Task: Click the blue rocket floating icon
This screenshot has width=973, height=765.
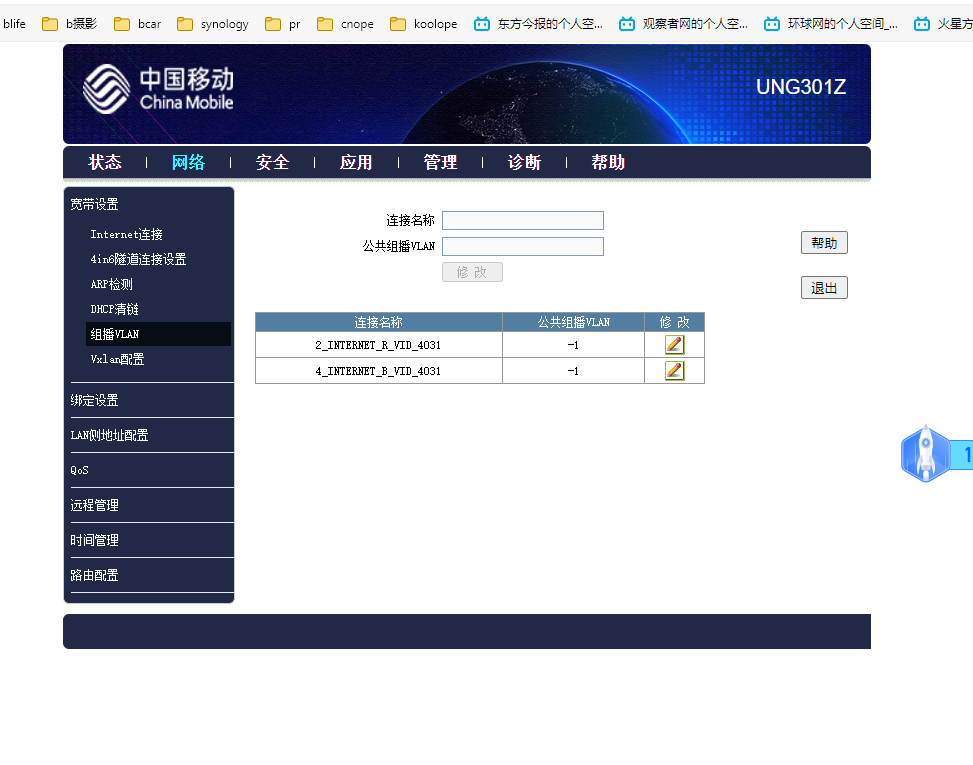Action: click(x=926, y=454)
